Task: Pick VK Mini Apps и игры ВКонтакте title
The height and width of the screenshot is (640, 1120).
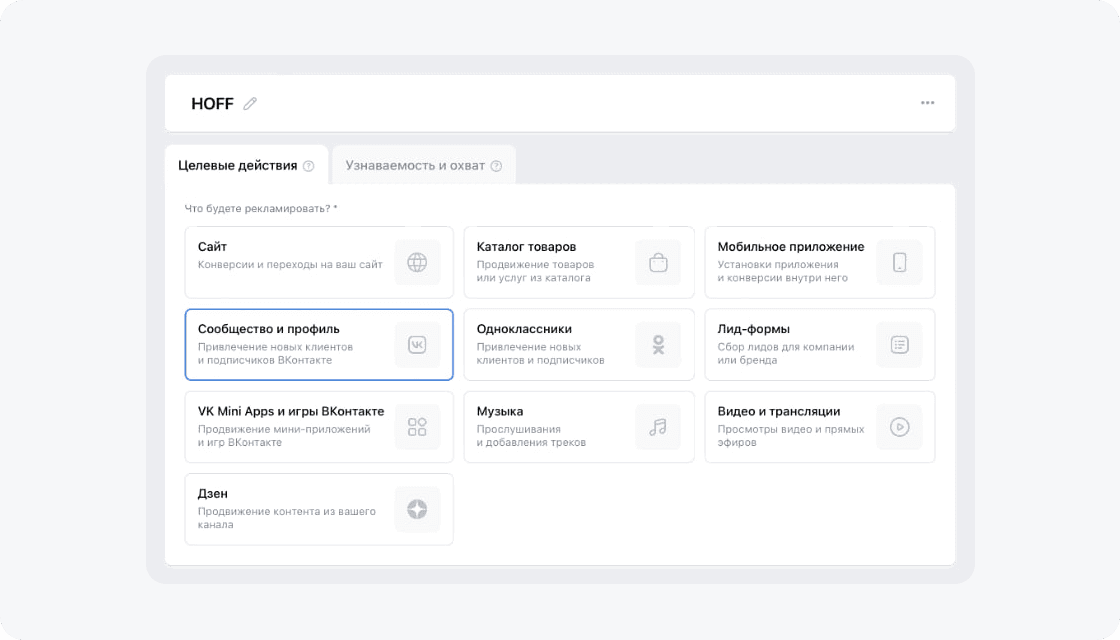Action: (x=291, y=411)
